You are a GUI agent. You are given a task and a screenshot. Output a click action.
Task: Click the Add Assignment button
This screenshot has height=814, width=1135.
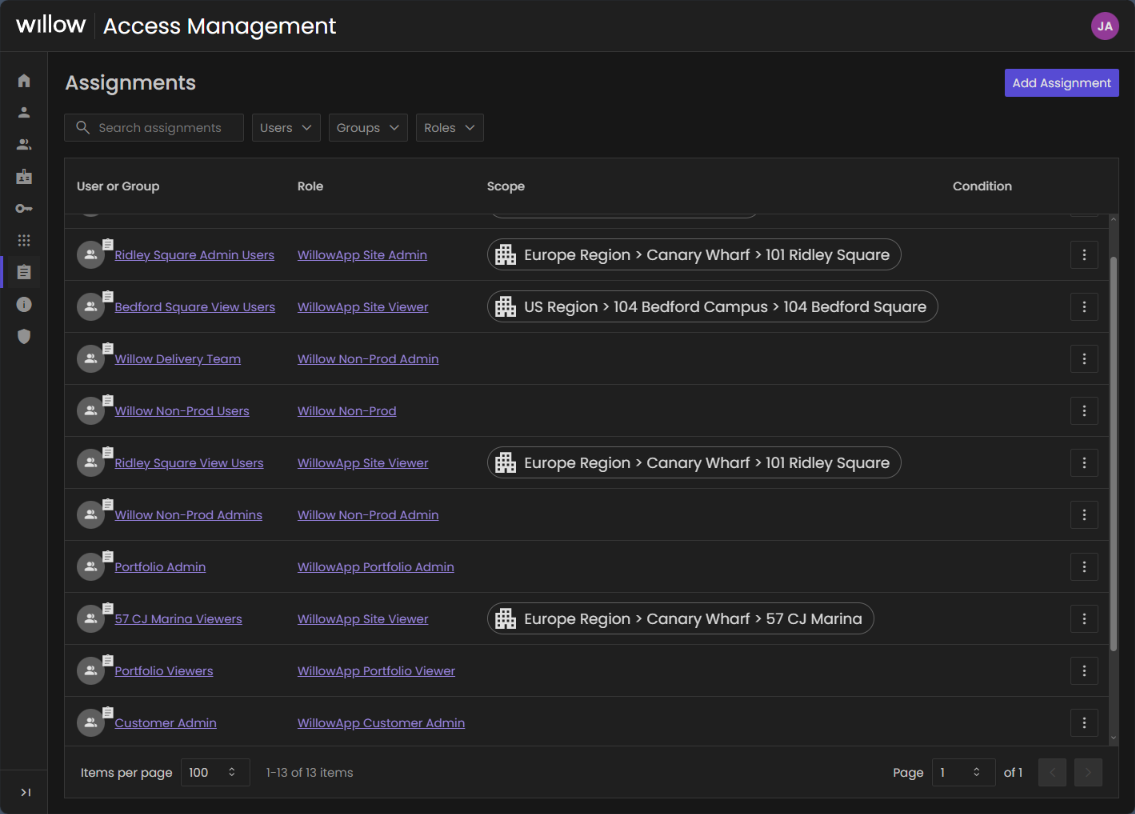tap(1061, 83)
